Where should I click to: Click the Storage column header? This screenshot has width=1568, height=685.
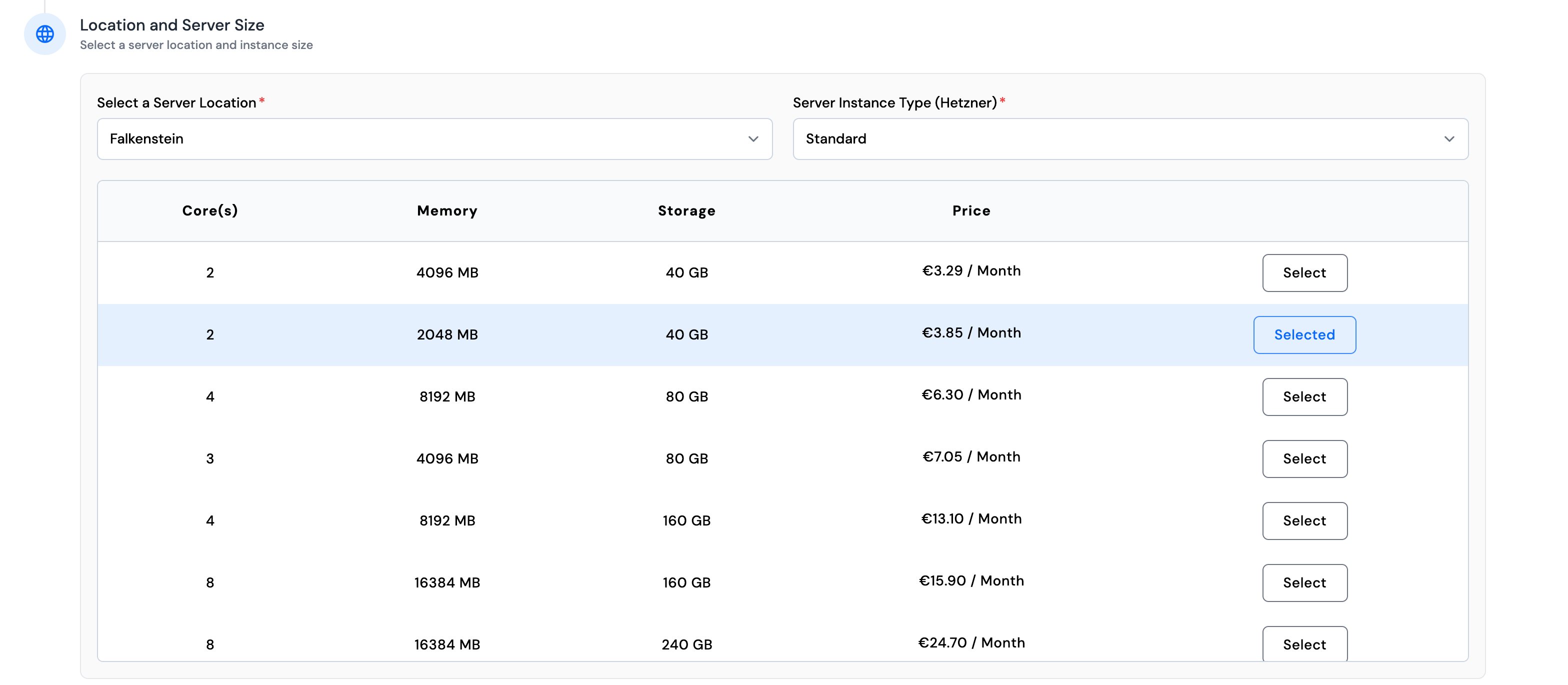[x=686, y=210]
